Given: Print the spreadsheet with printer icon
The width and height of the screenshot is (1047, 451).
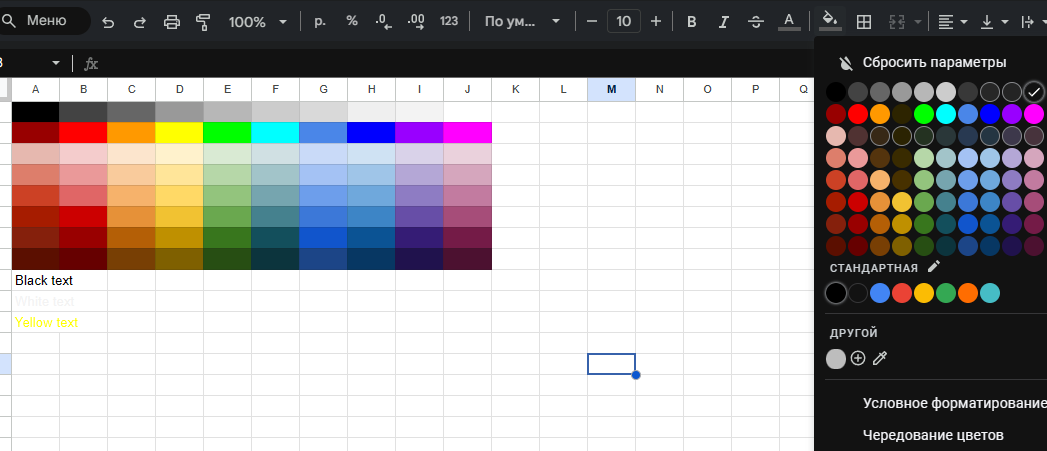Looking at the screenshot, I should (x=172, y=22).
